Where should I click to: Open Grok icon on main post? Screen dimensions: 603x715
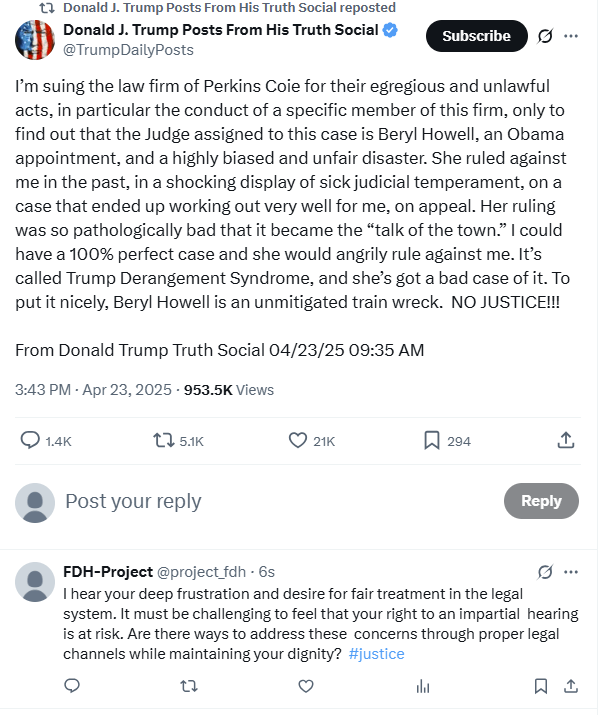[x=546, y=36]
